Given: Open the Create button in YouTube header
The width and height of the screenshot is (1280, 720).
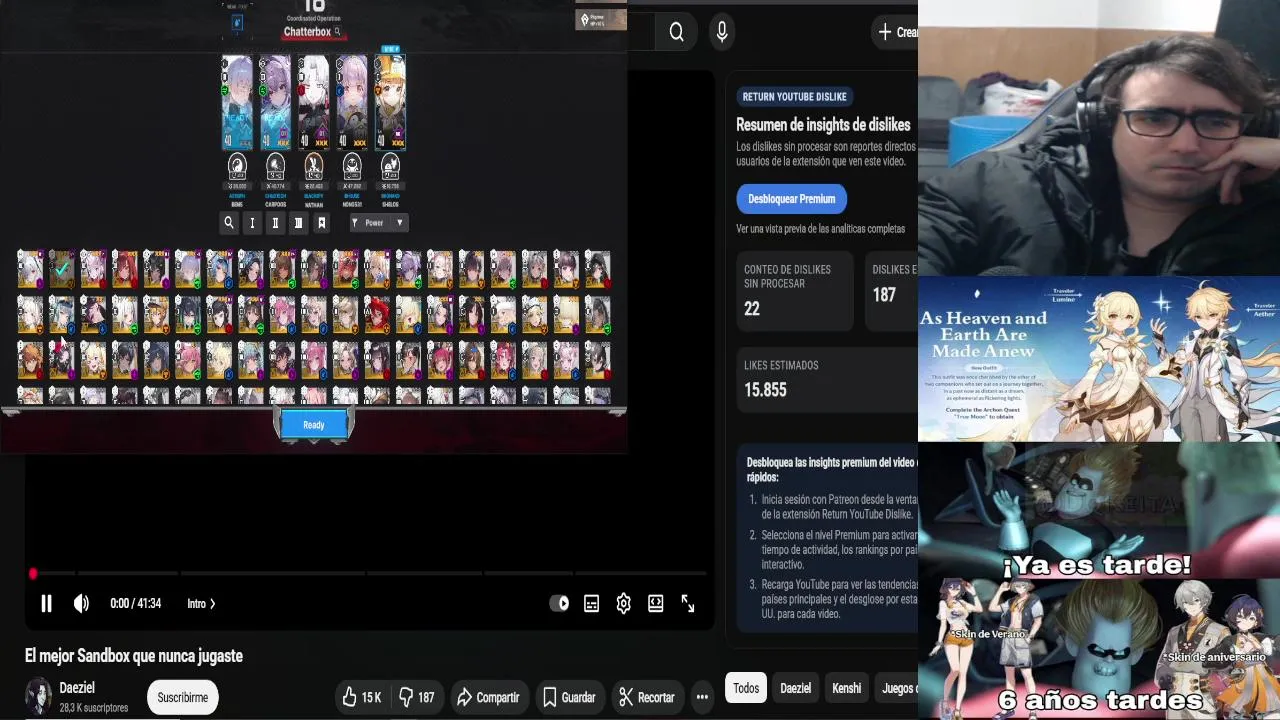Looking at the screenshot, I should click(895, 32).
